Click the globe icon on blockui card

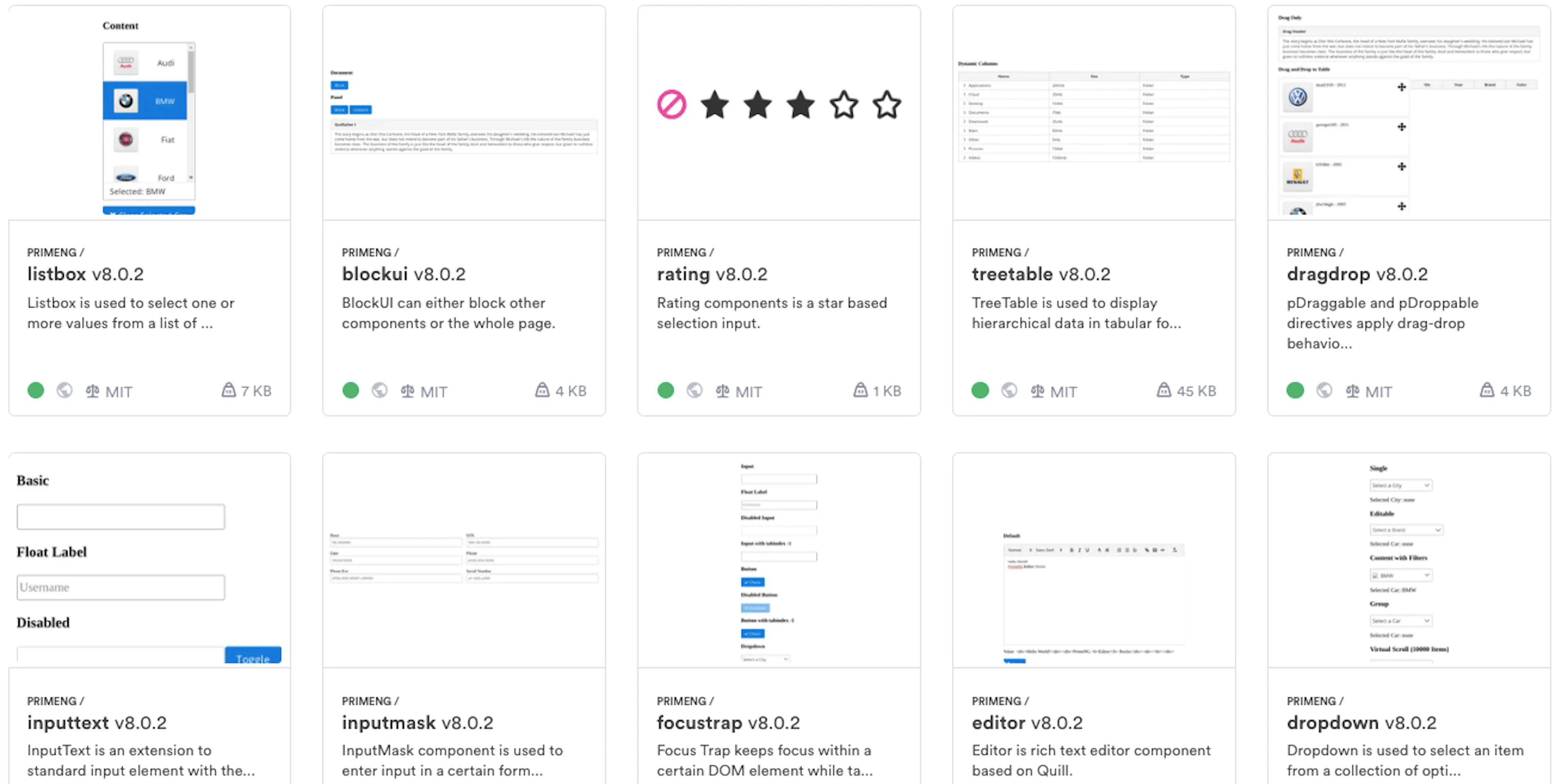tap(380, 390)
